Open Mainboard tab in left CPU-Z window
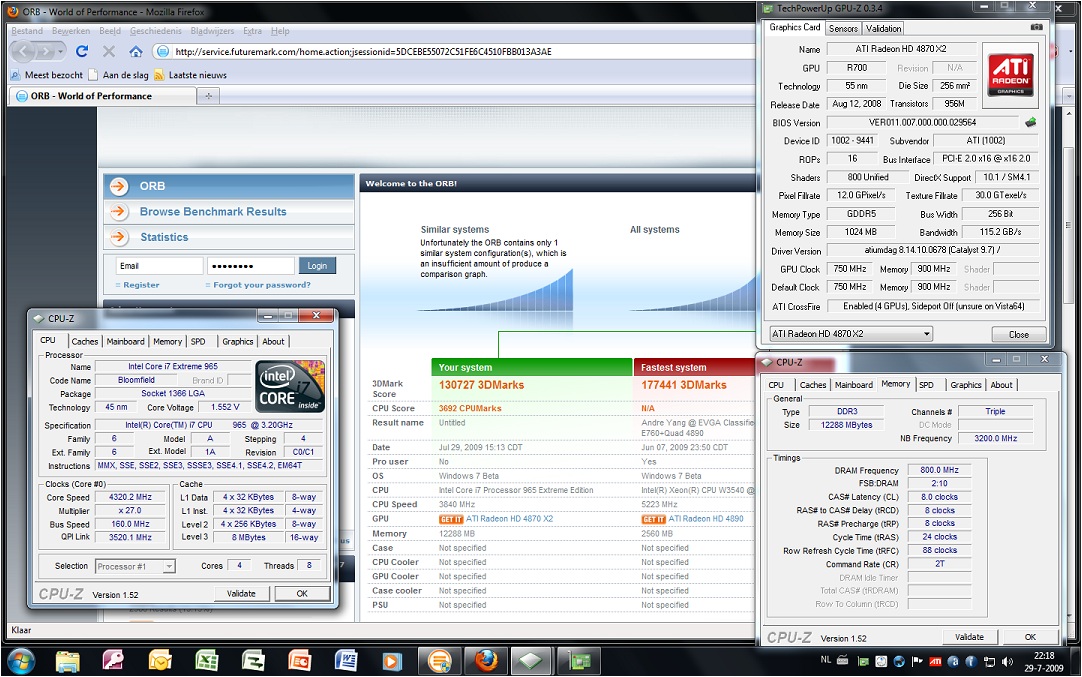 pos(125,341)
